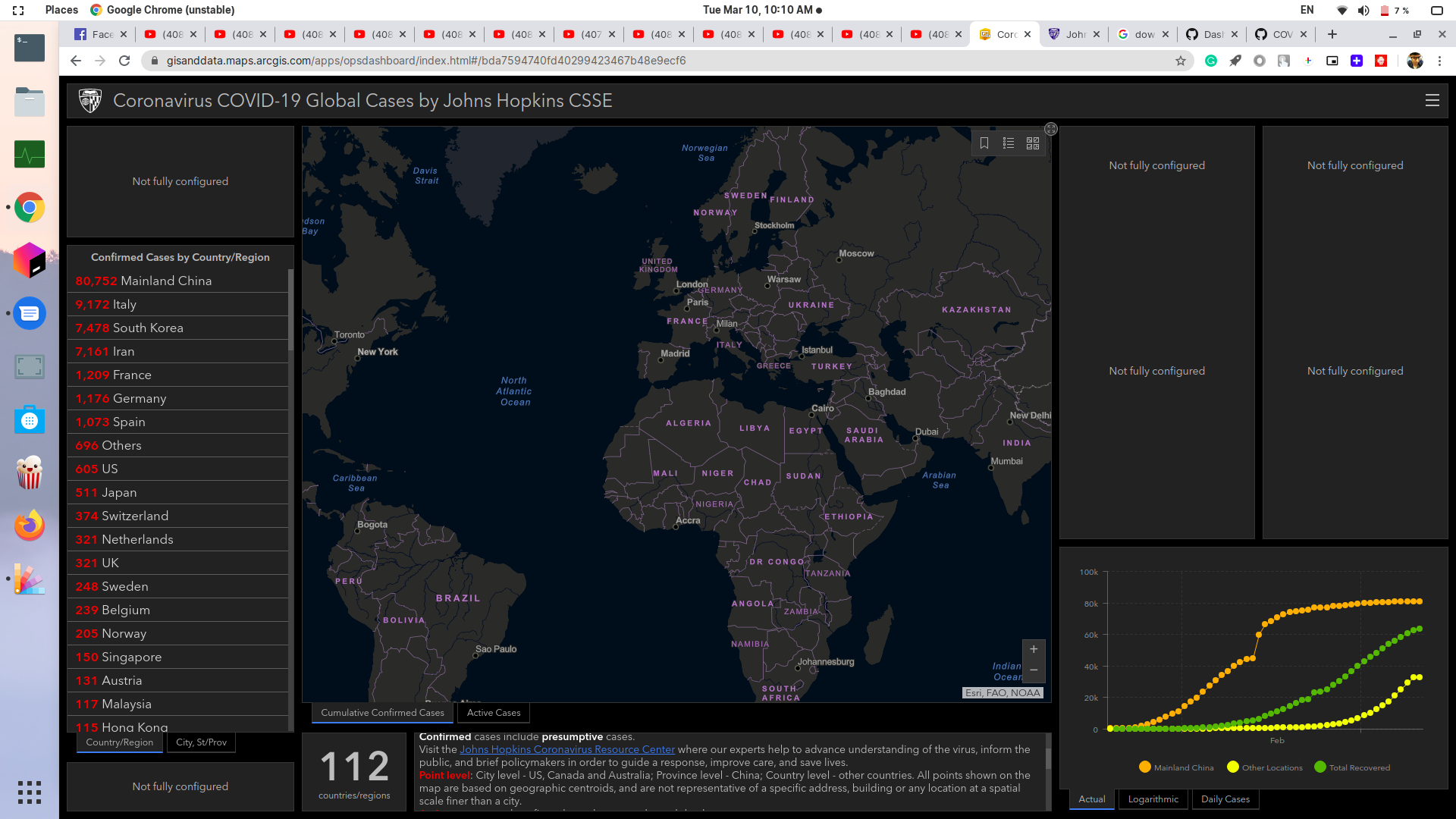
Task: Select the Daily Cases chart view
Action: pos(1225,799)
